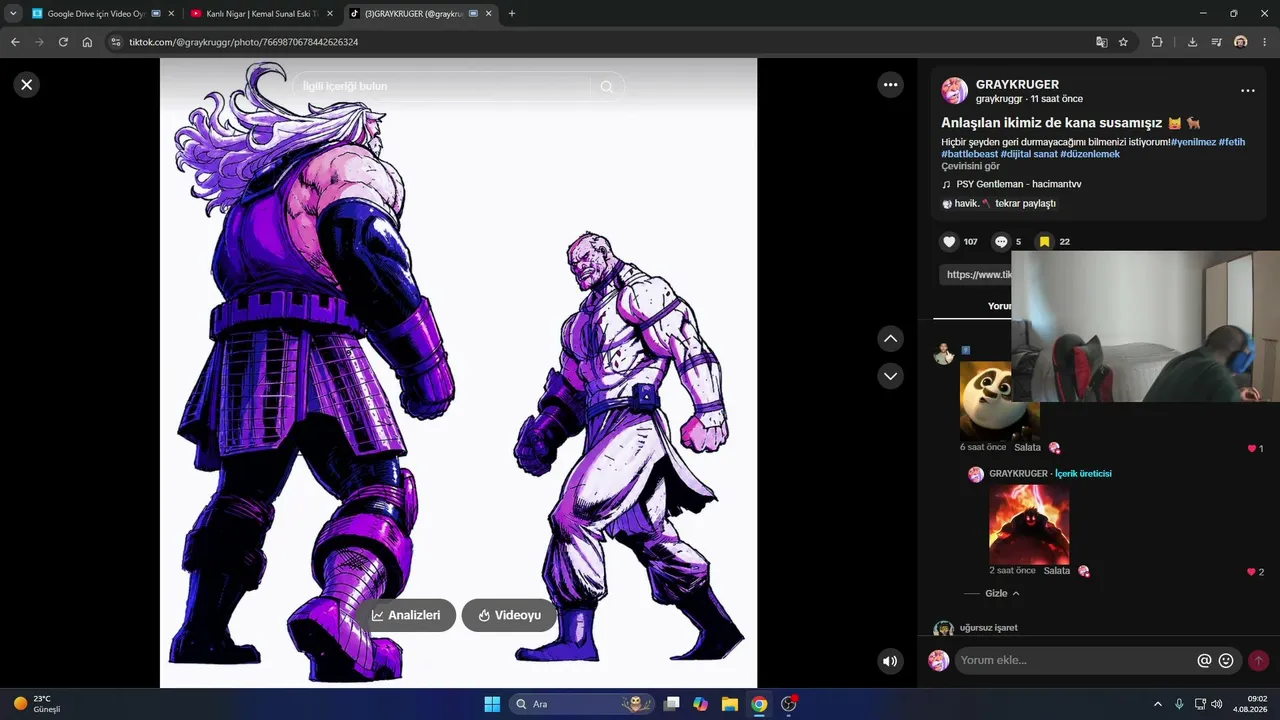
Task: Open the #fetih hashtag
Action: [x=1232, y=142]
